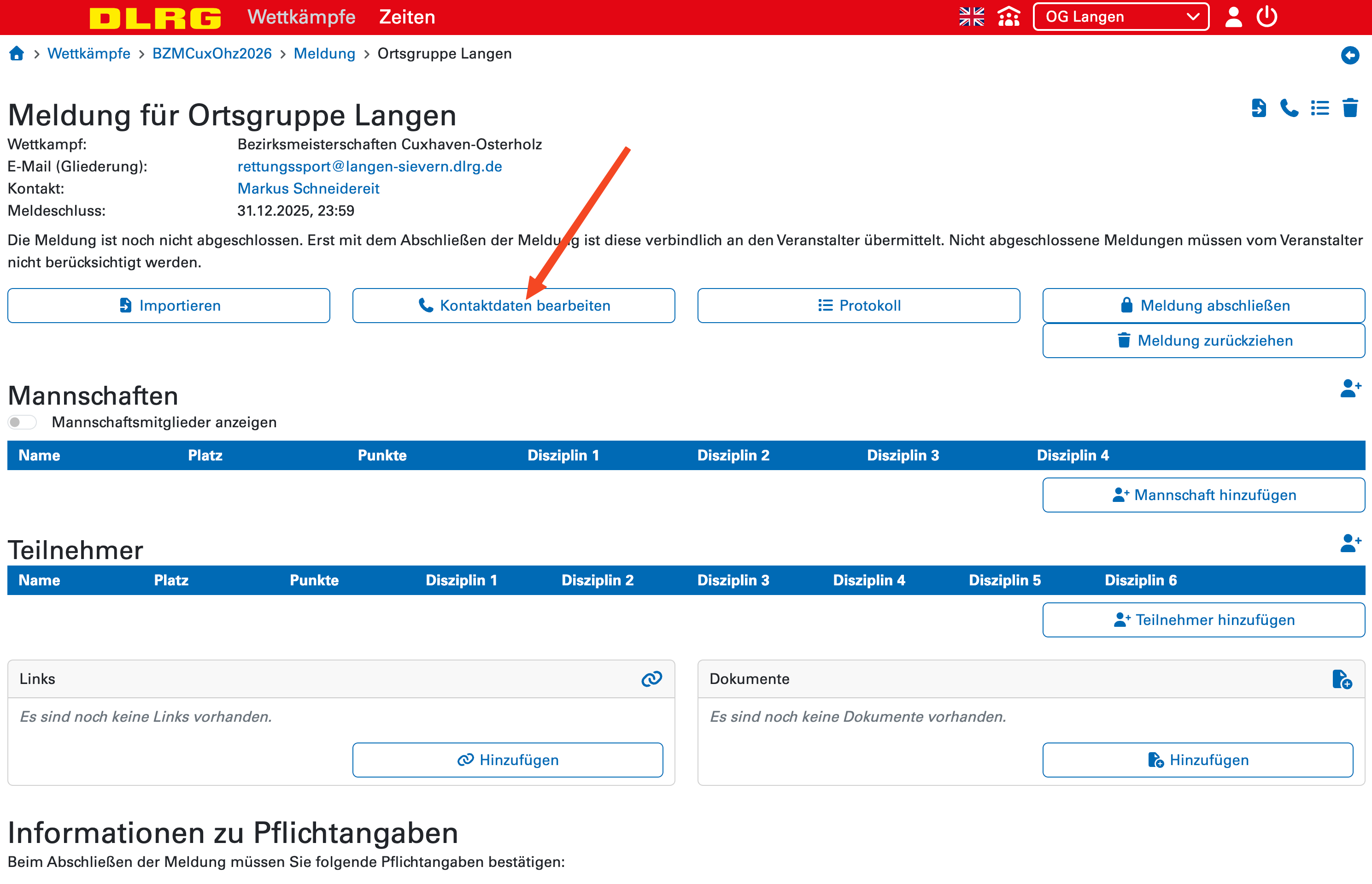This screenshot has height=884, width=1372.
Task: Click the phone icon at top right
Action: click(1290, 108)
